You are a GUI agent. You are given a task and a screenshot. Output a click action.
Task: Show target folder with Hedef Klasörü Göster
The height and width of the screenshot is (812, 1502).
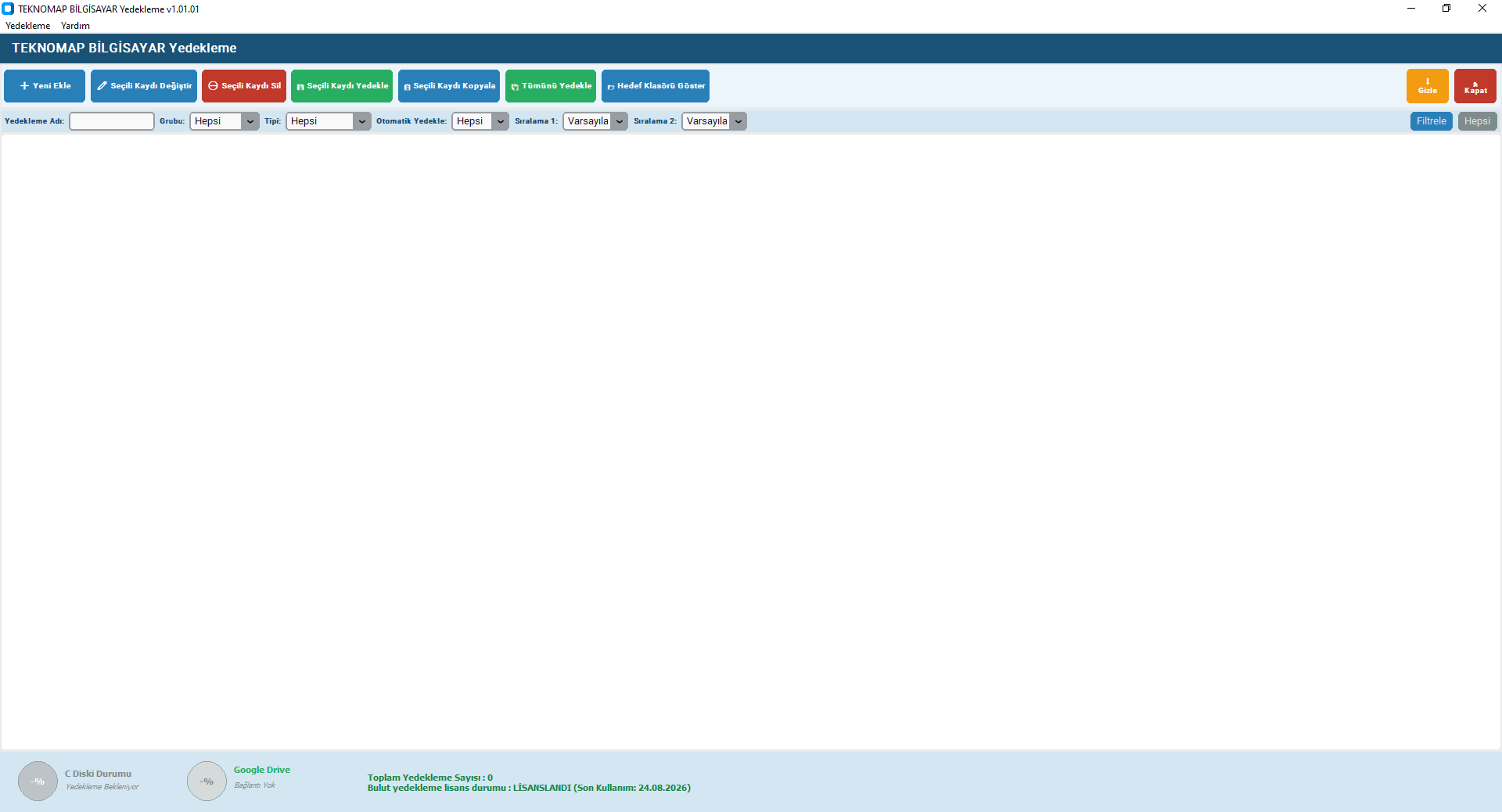click(x=656, y=86)
